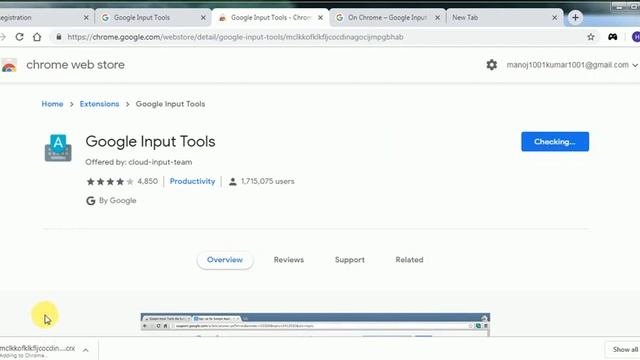
Task: Close the registration tab
Action: point(86,18)
